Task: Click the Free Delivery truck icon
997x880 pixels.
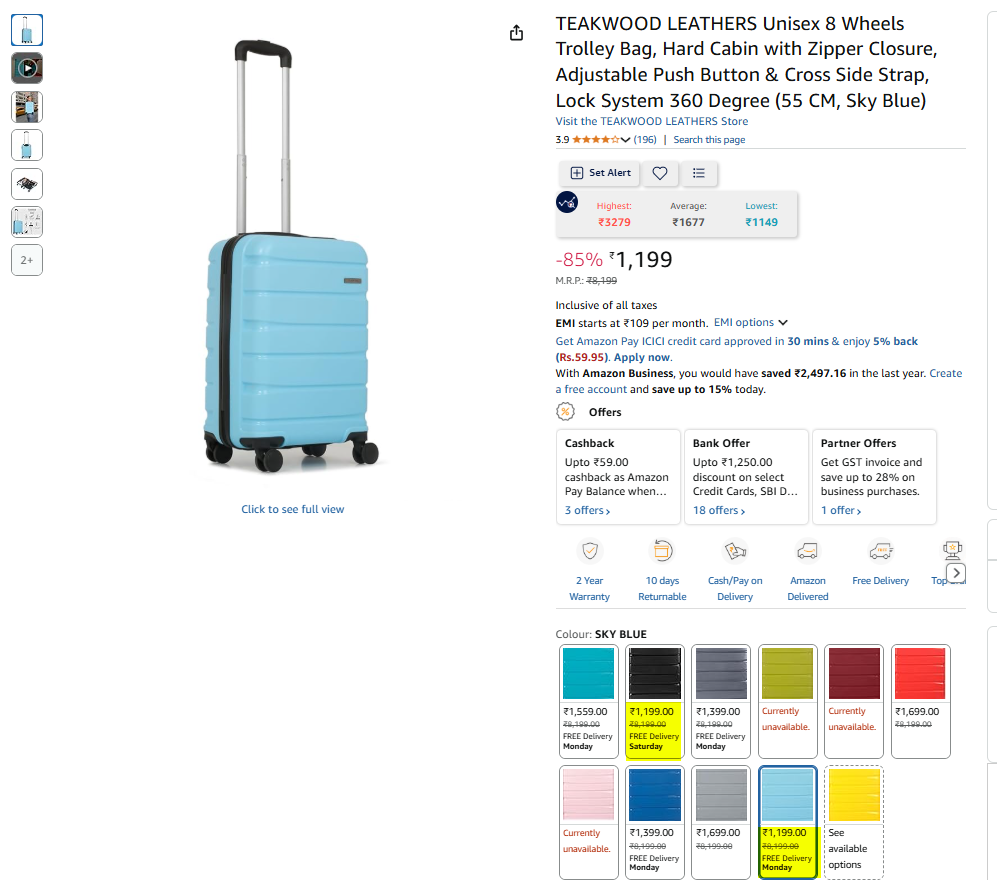Action: 881,551
